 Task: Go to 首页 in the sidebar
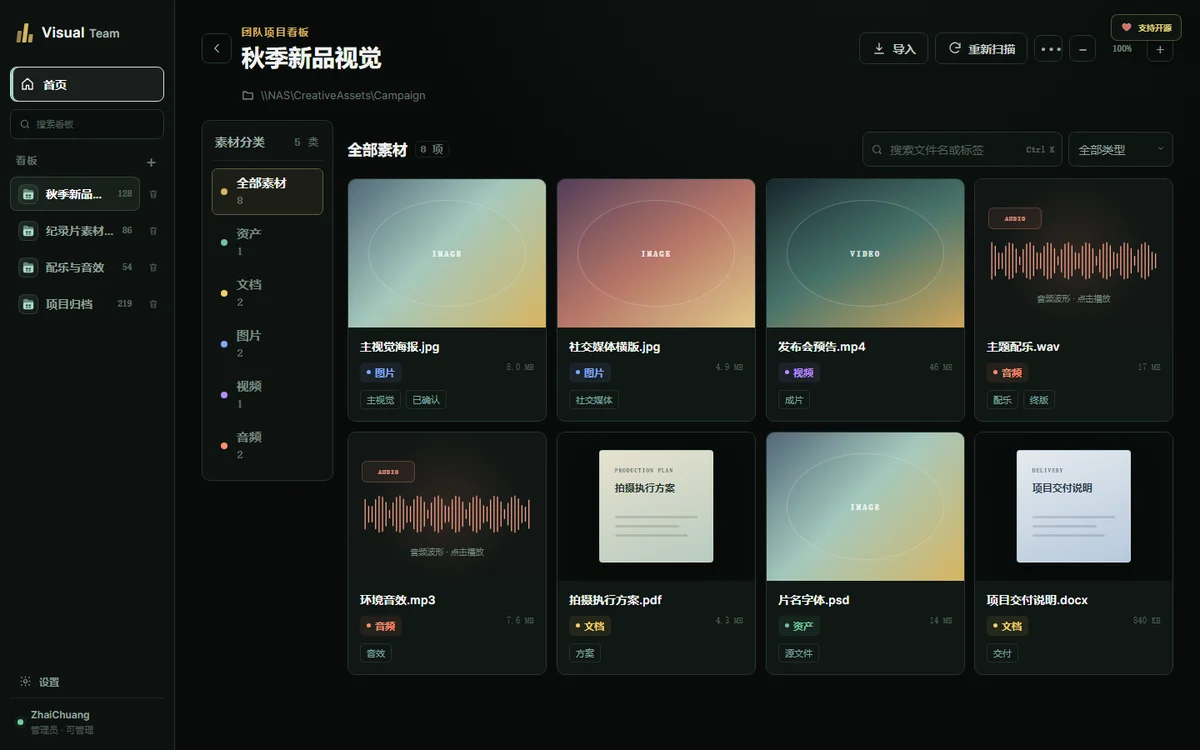pos(87,84)
